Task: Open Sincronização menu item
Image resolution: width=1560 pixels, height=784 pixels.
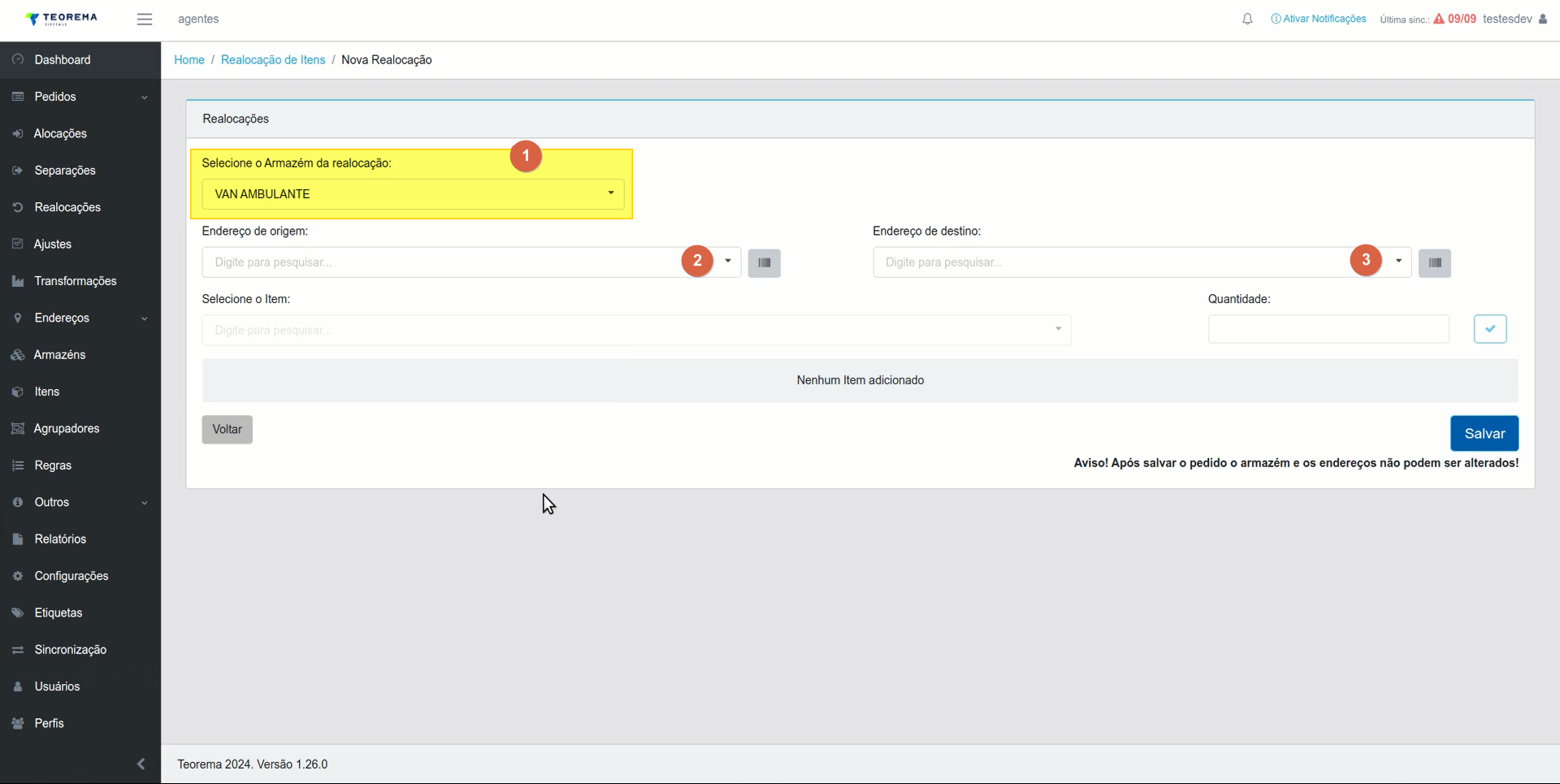Action: click(80, 650)
